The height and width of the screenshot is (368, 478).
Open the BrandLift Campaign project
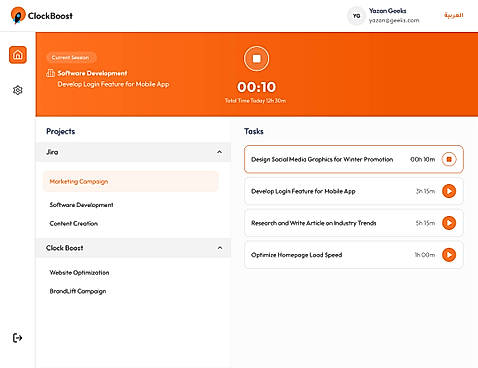click(78, 291)
